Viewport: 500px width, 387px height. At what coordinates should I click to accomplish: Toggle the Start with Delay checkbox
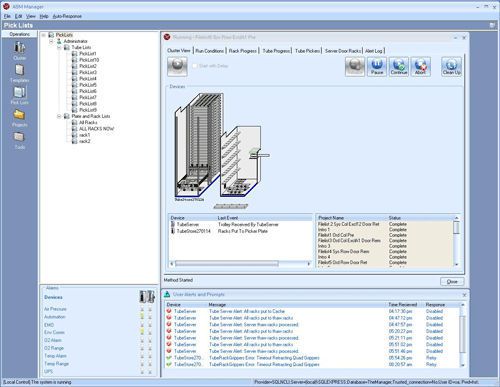pyautogui.click(x=195, y=66)
